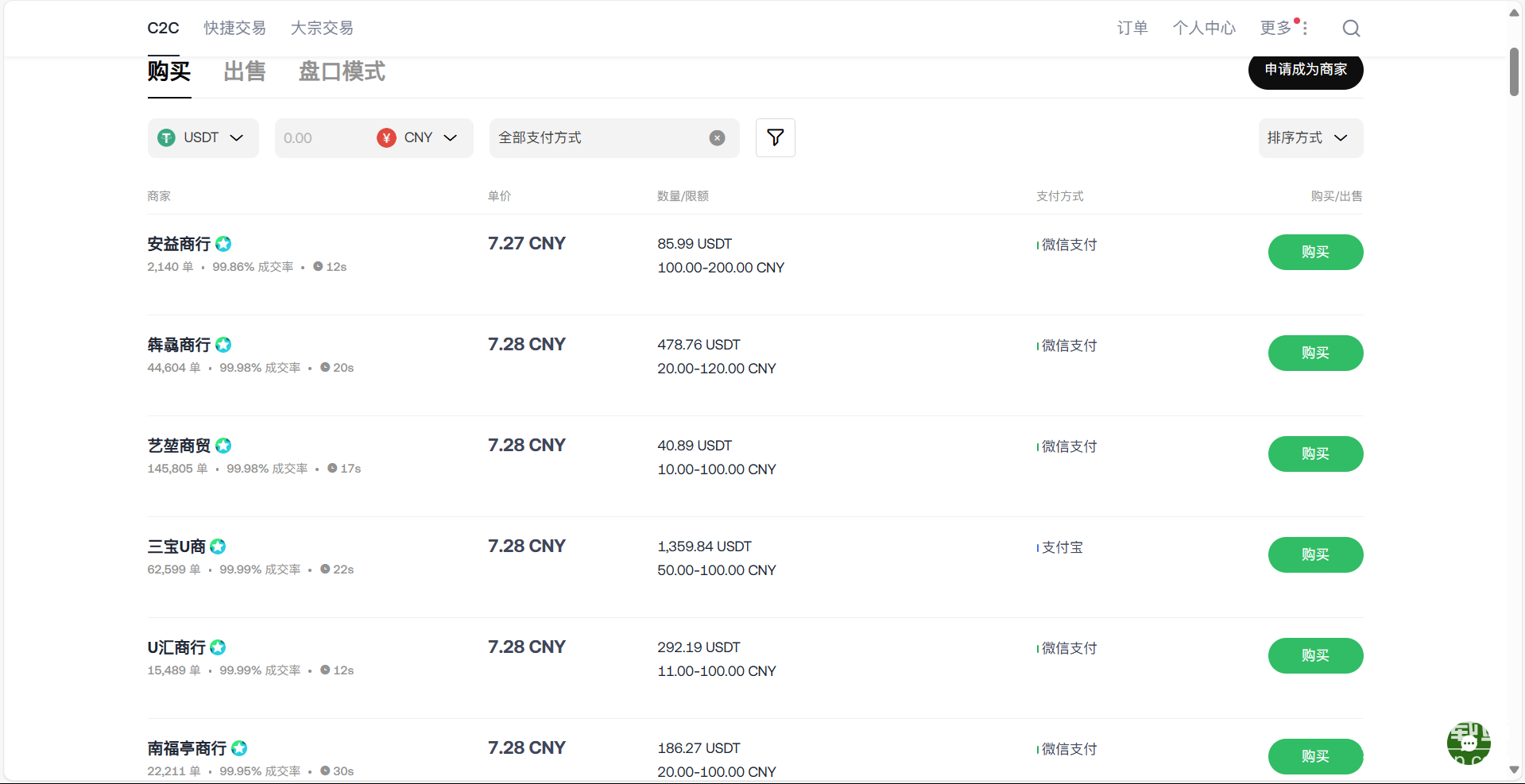Click the page vertical scrollbar thumb
Image resolution: width=1525 pixels, height=784 pixels.
(1514, 71)
